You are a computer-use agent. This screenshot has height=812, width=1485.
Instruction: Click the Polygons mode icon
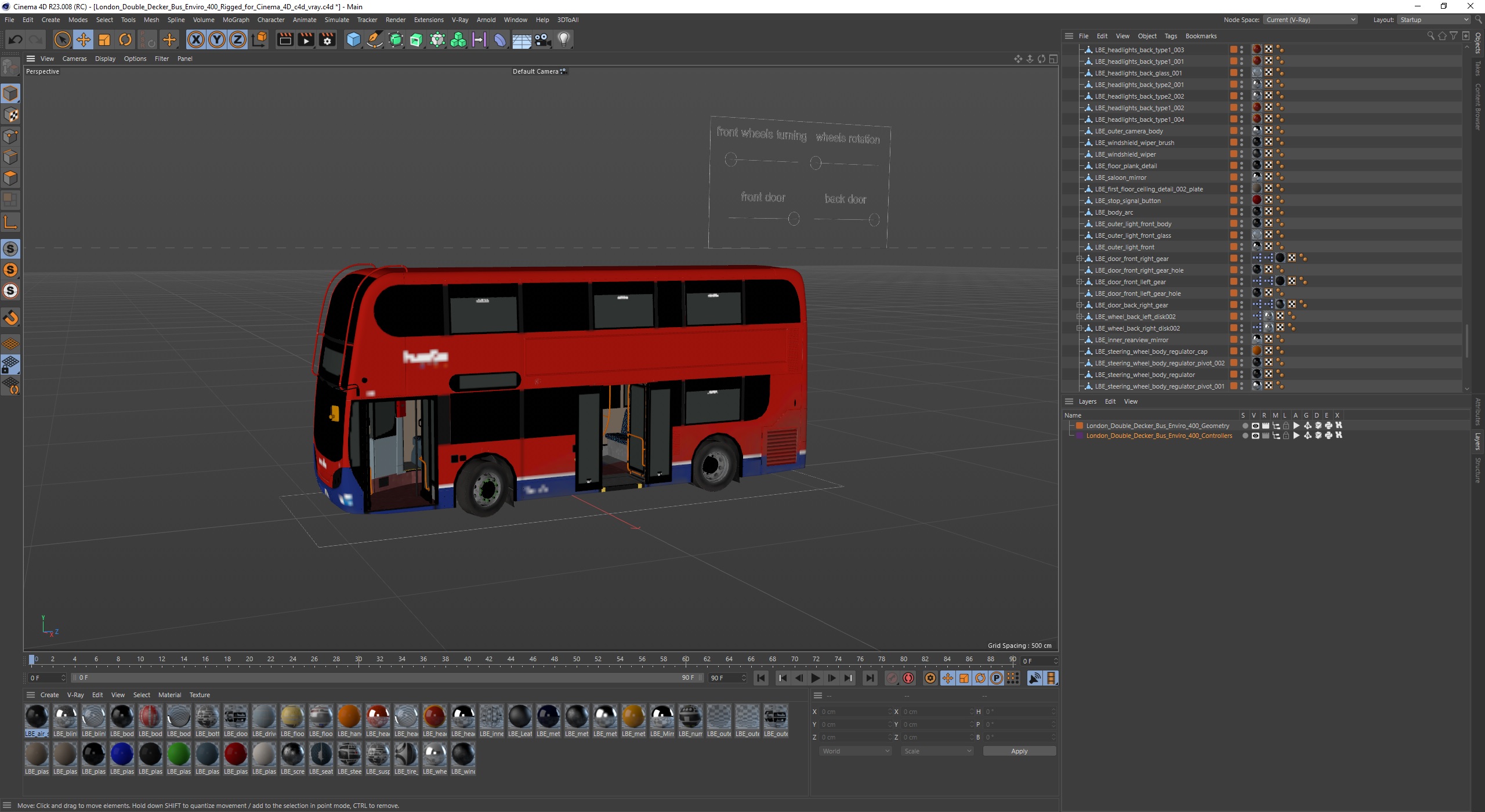coord(10,178)
